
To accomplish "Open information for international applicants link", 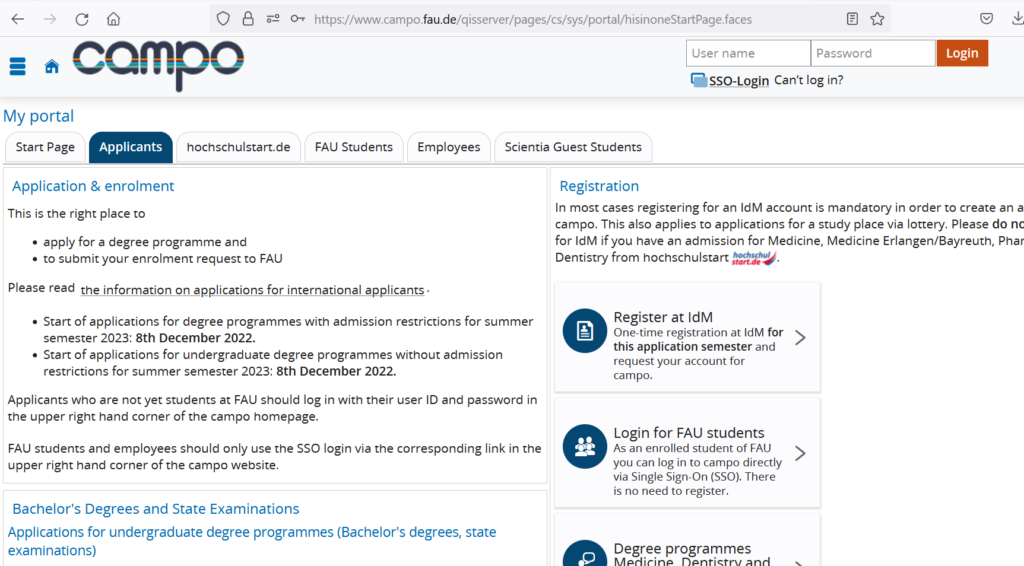I will [252, 290].
